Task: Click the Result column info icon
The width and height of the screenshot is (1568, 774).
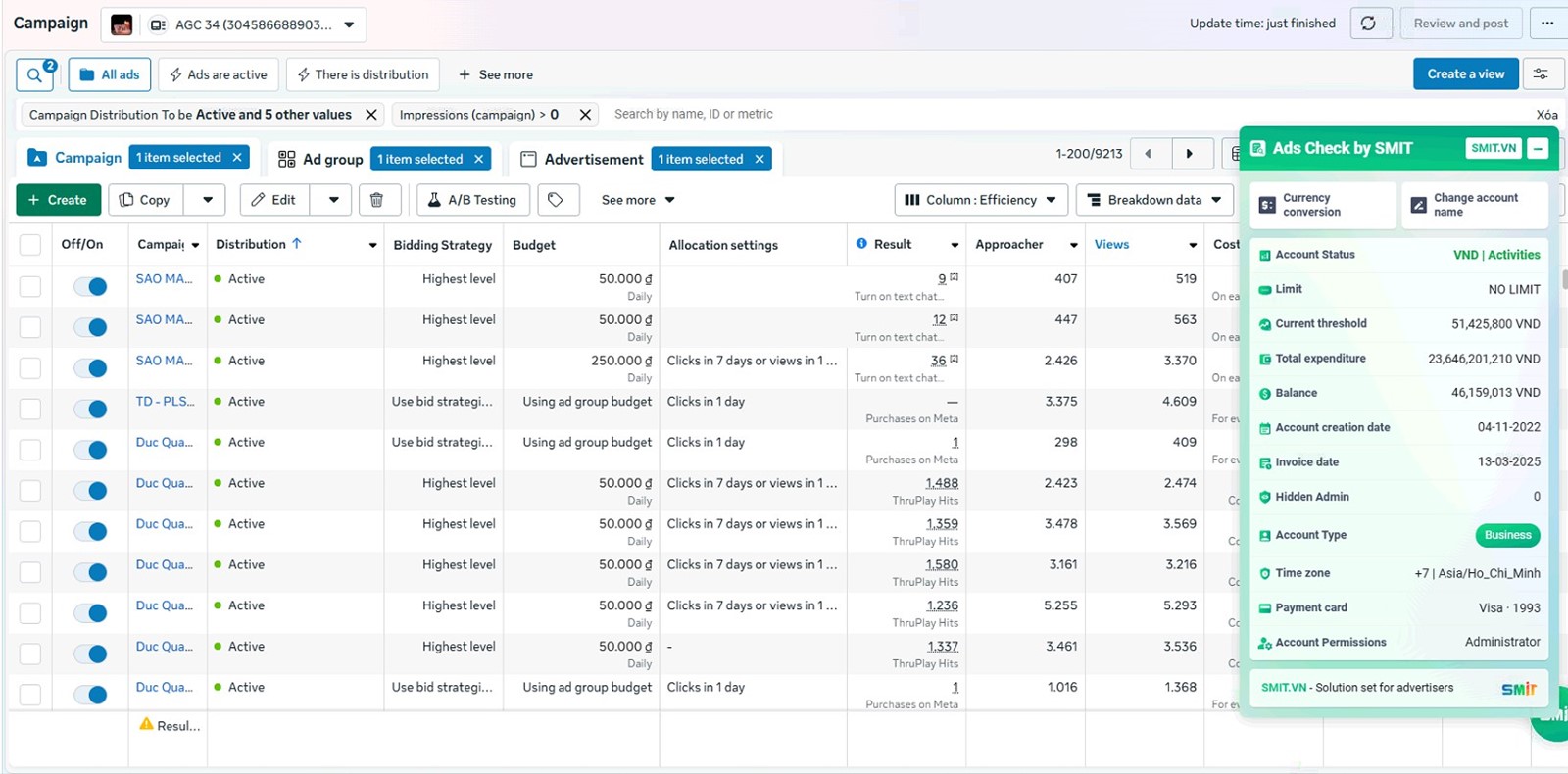Action: (x=861, y=244)
